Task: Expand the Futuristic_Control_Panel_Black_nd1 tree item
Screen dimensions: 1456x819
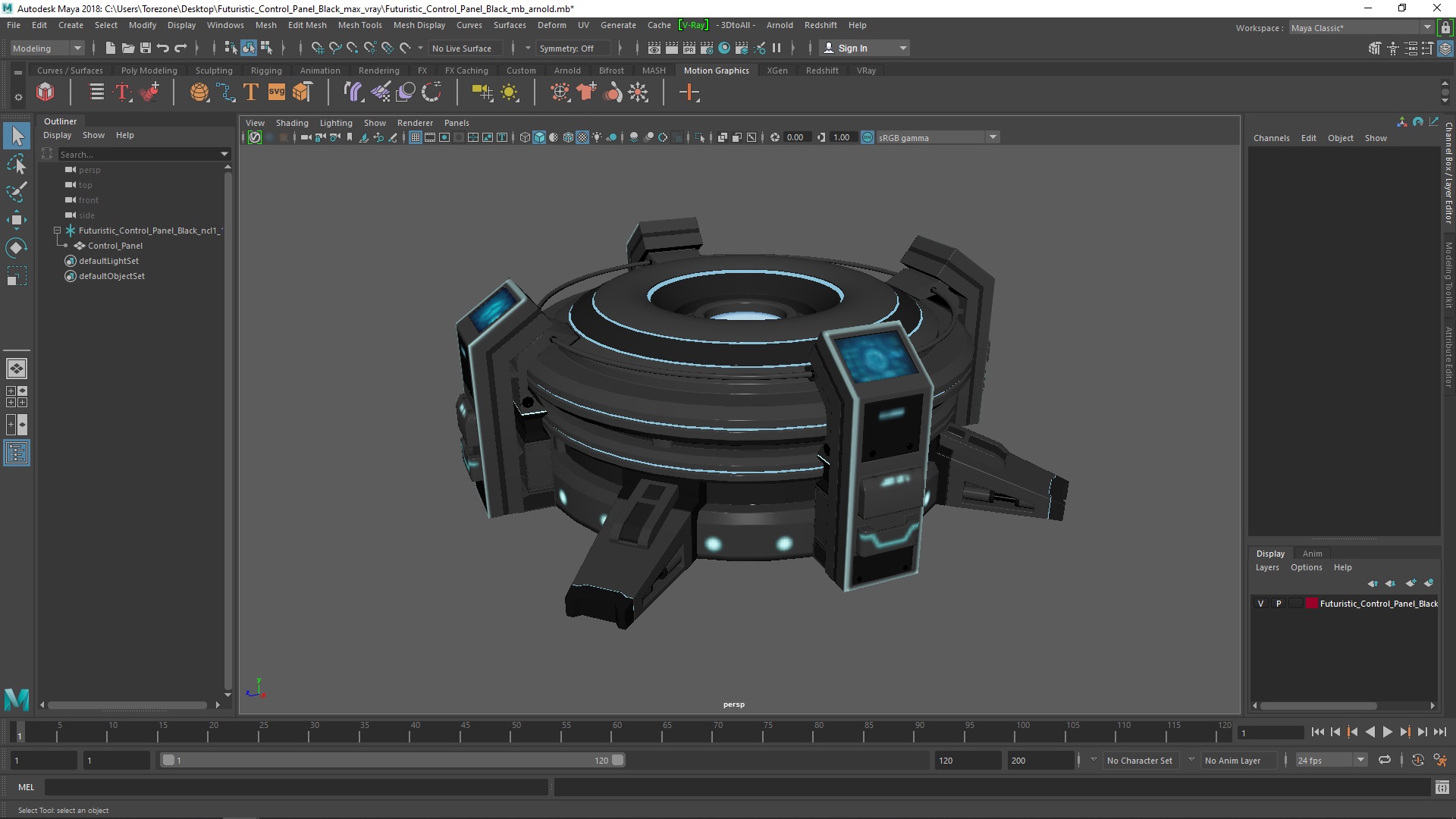Action: 56,230
